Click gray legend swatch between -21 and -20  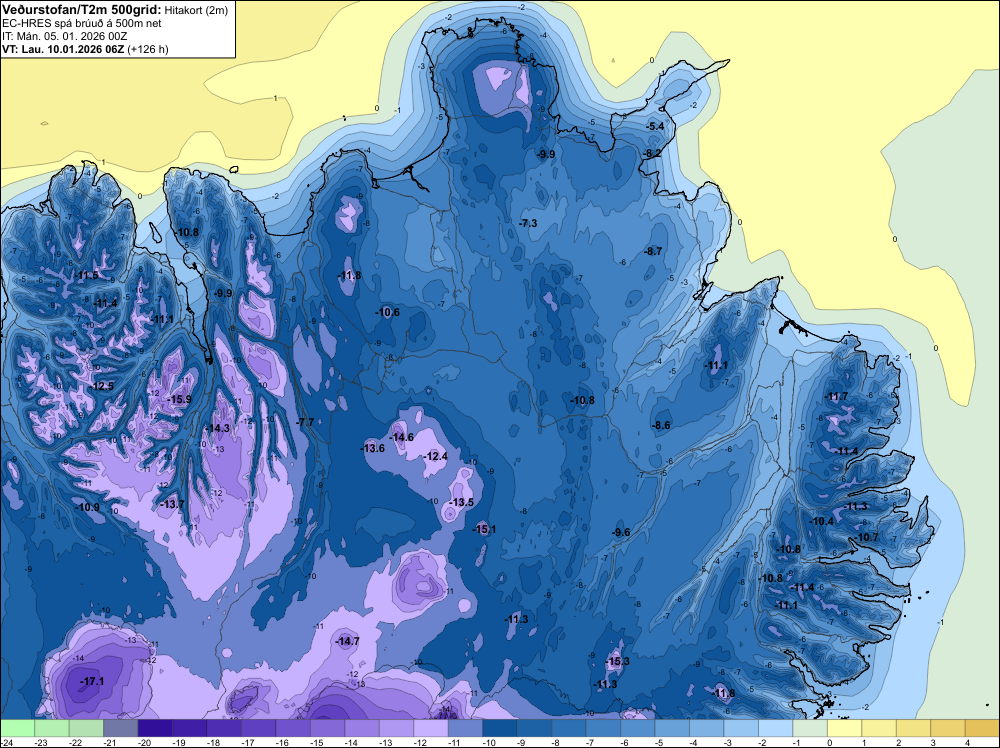click(121, 728)
